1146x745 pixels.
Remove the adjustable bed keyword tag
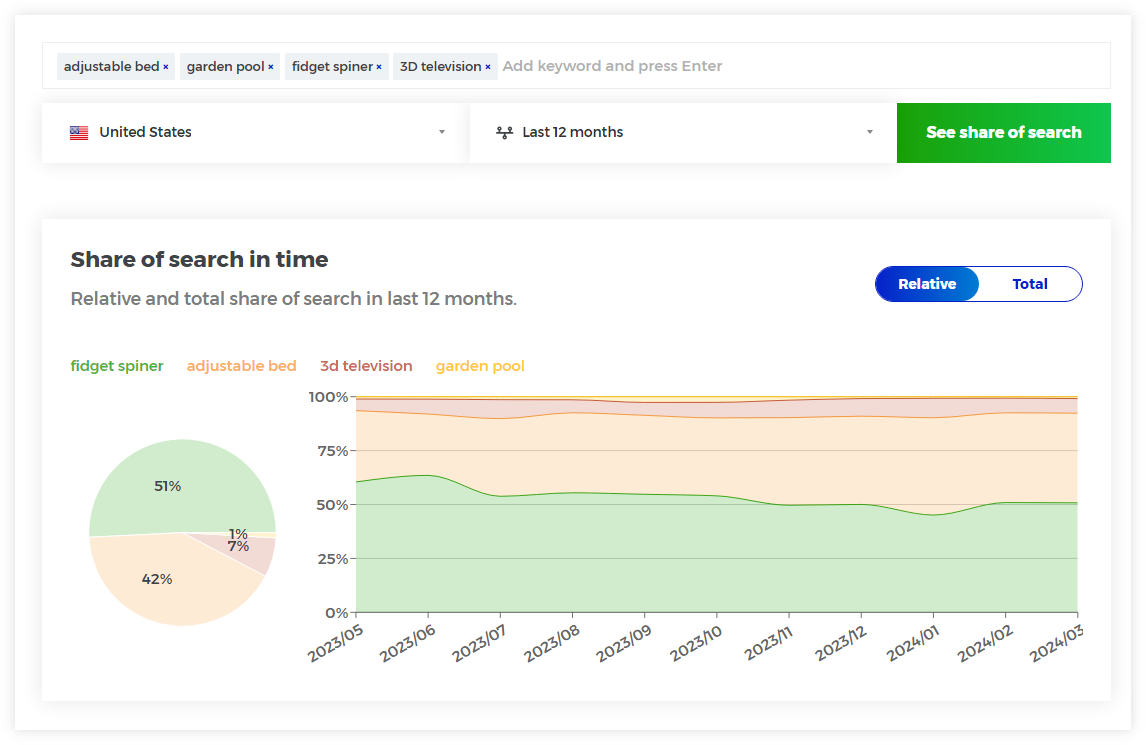pos(166,67)
